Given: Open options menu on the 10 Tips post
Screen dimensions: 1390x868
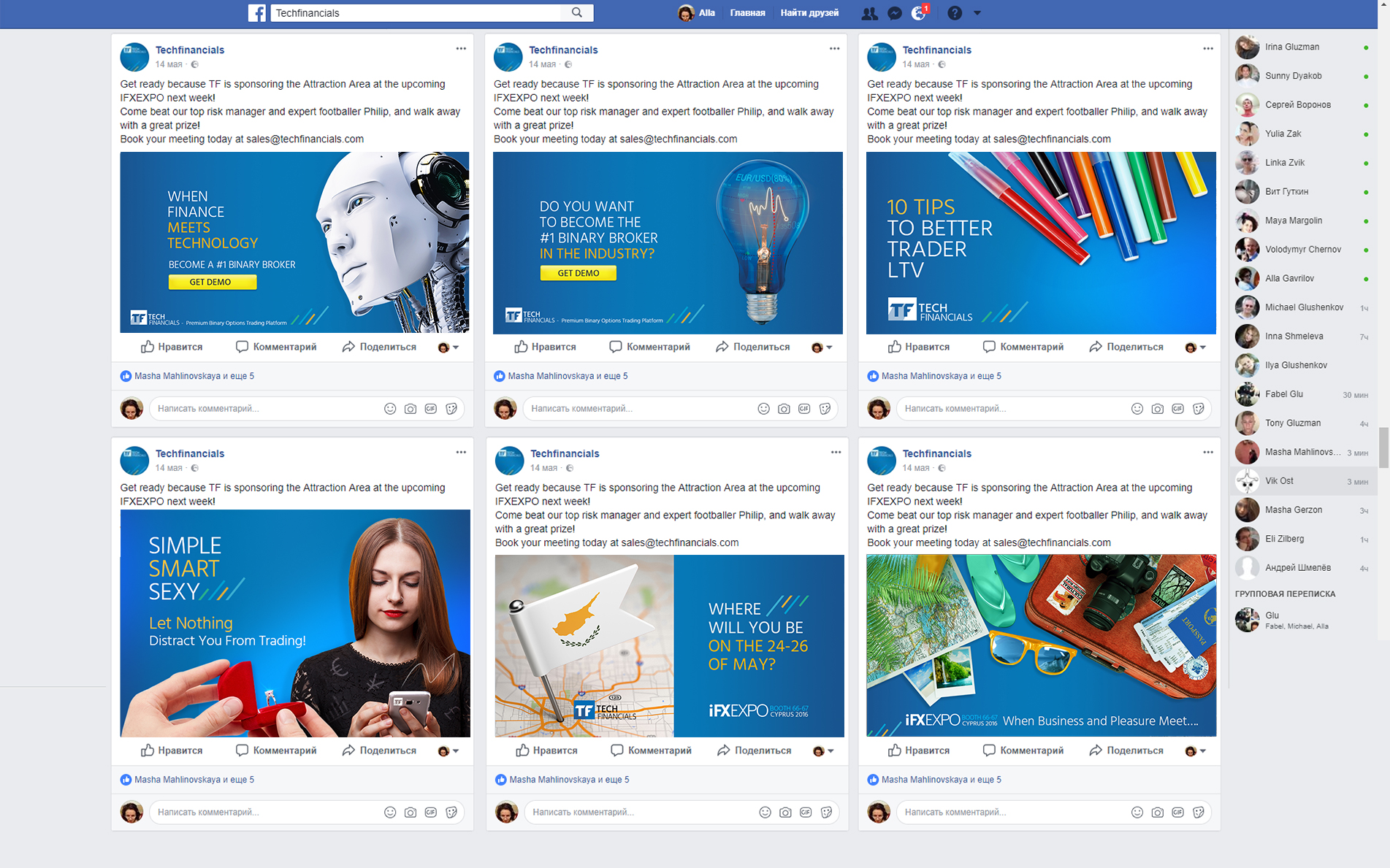Looking at the screenshot, I should tap(1208, 49).
